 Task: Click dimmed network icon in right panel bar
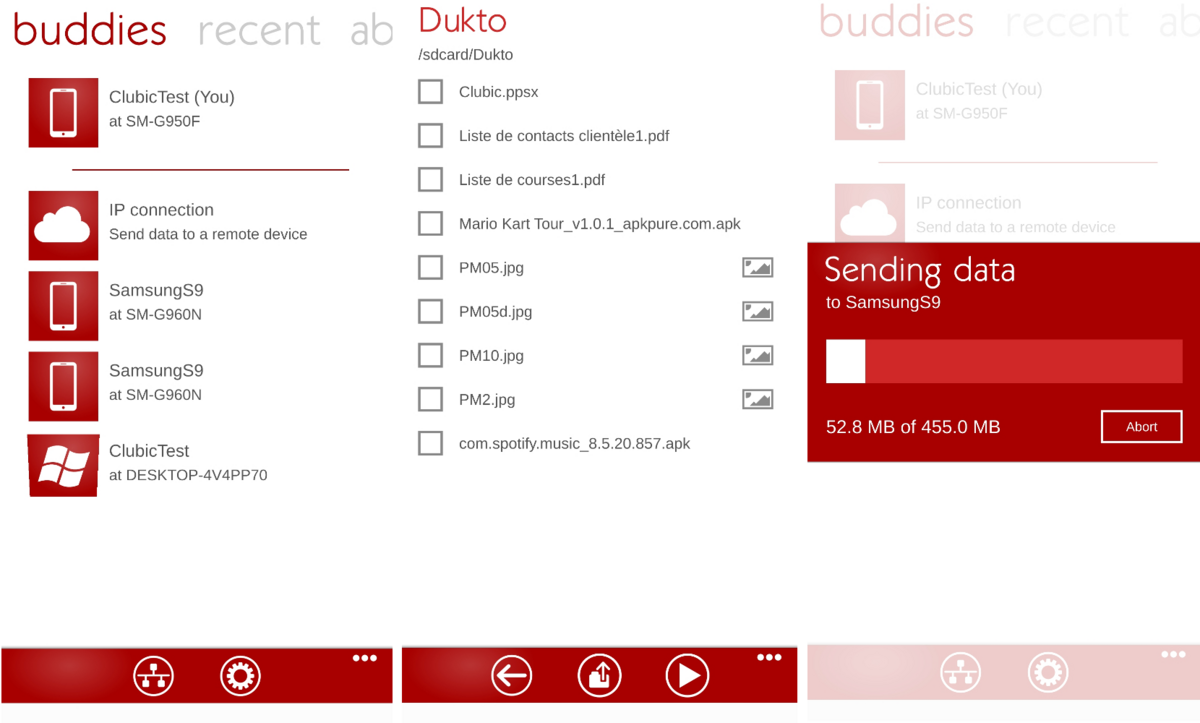click(960, 673)
